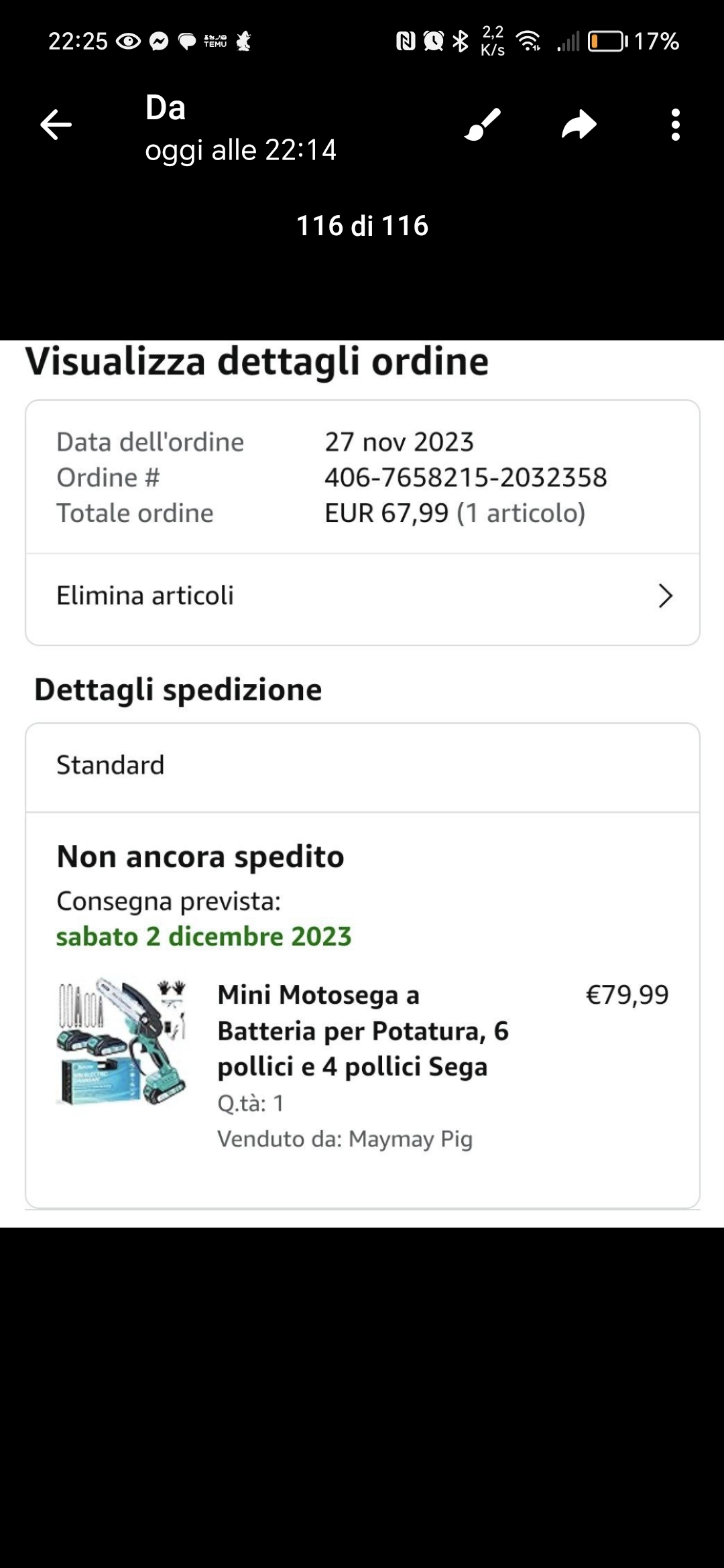Open Mini Motosega a Batteria product title
724x1568 pixels.
coord(363,1031)
